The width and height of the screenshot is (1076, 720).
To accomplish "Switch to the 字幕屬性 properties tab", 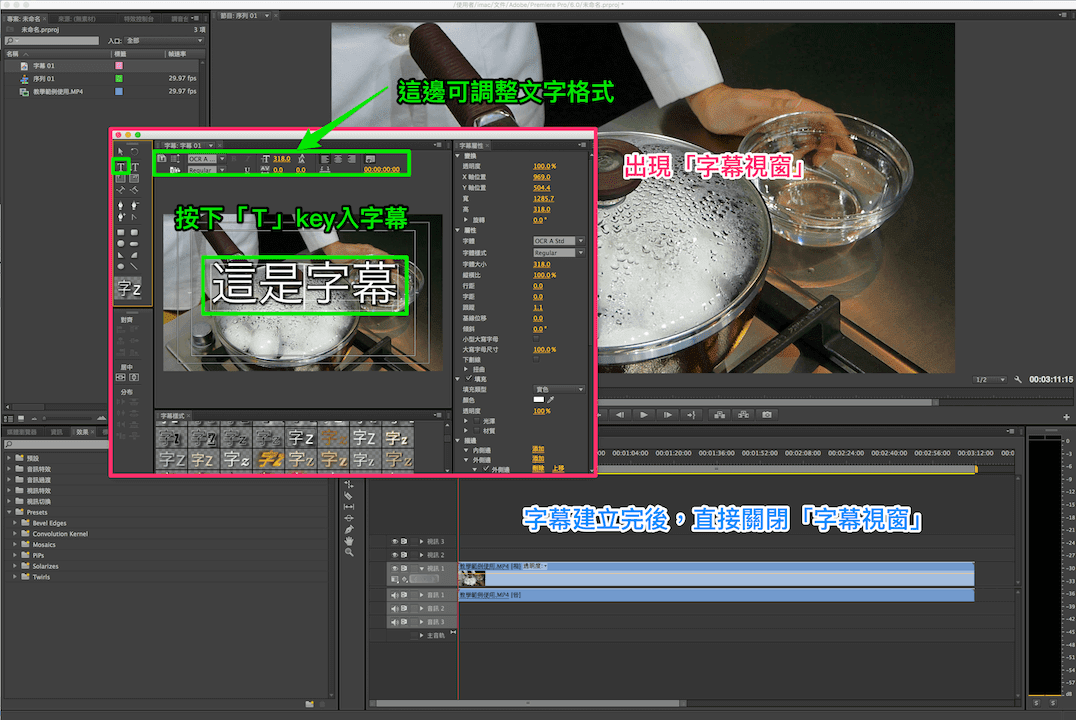I will [471, 146].
